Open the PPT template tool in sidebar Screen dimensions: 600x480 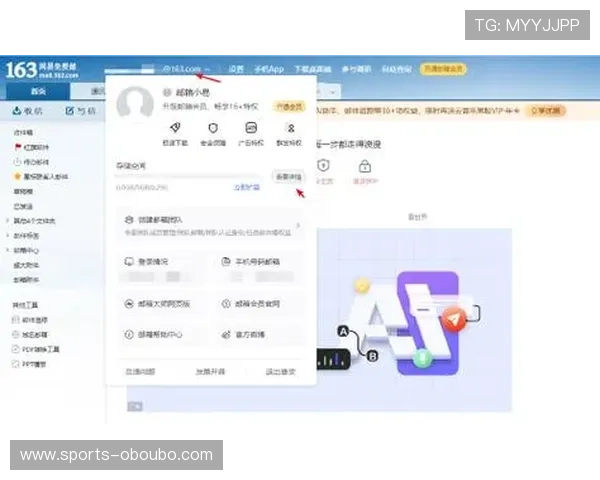coord(29,364)
